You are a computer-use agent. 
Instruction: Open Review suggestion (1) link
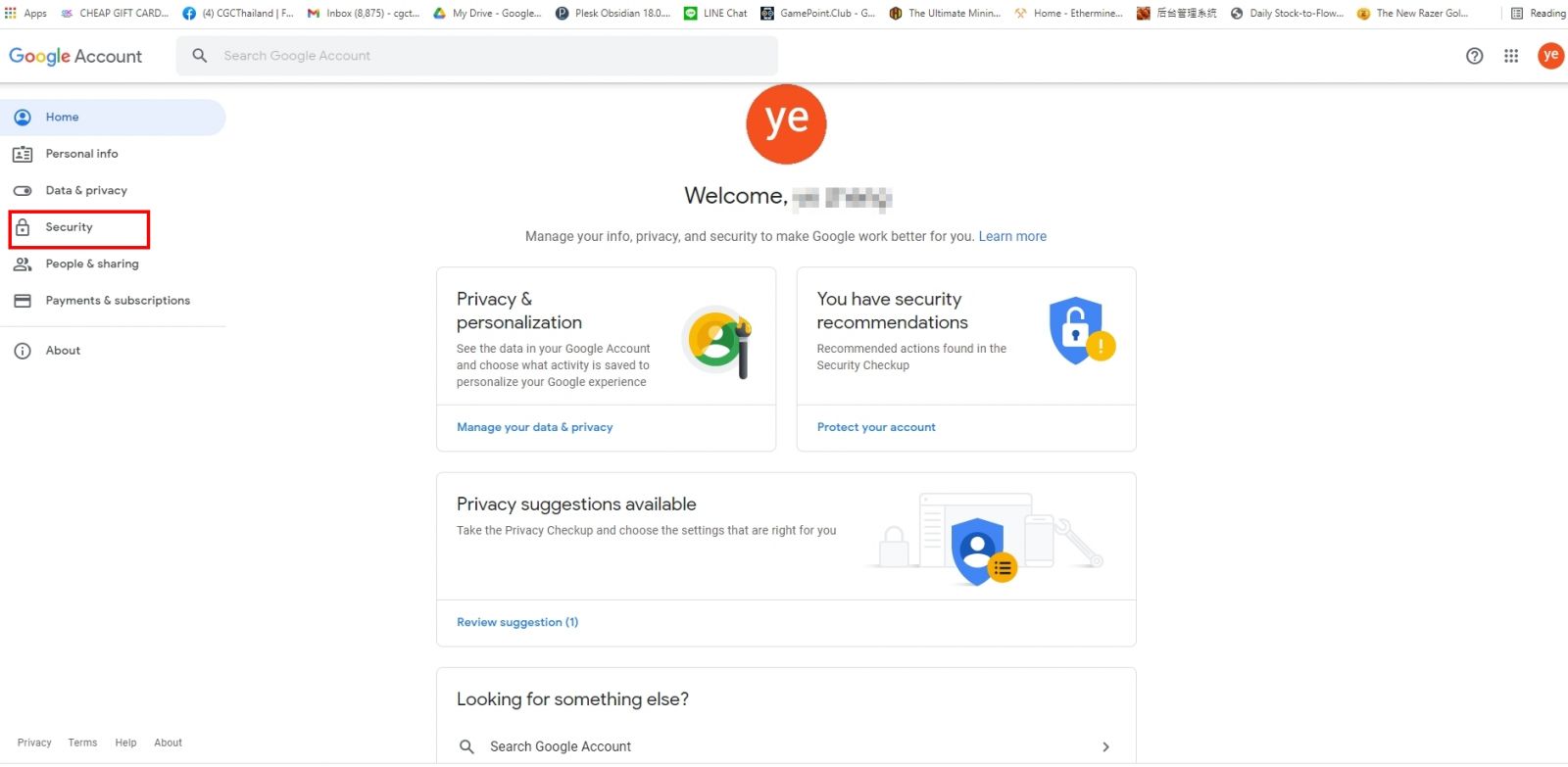(517, 622)
